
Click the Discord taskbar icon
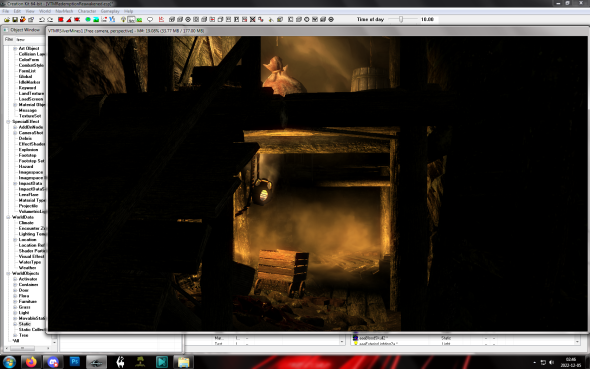pos(53,362)
